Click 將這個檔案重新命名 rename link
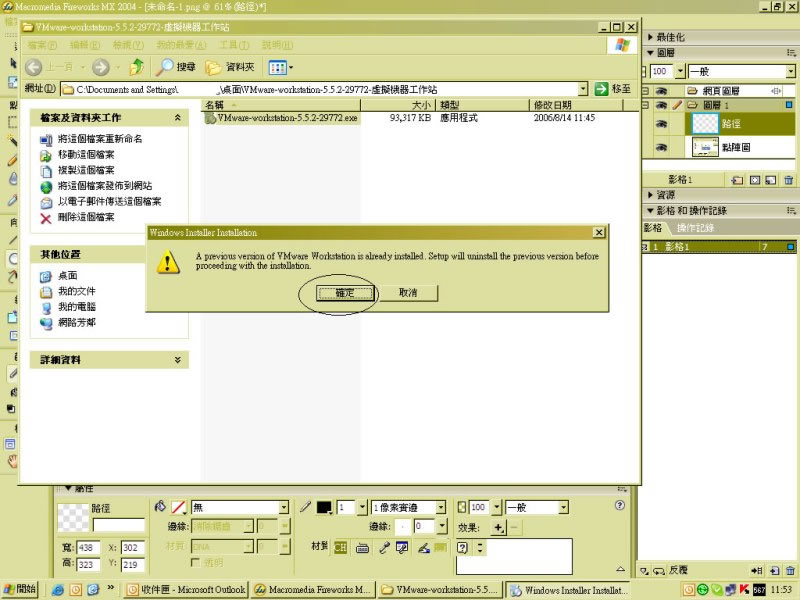 point(100,139)
